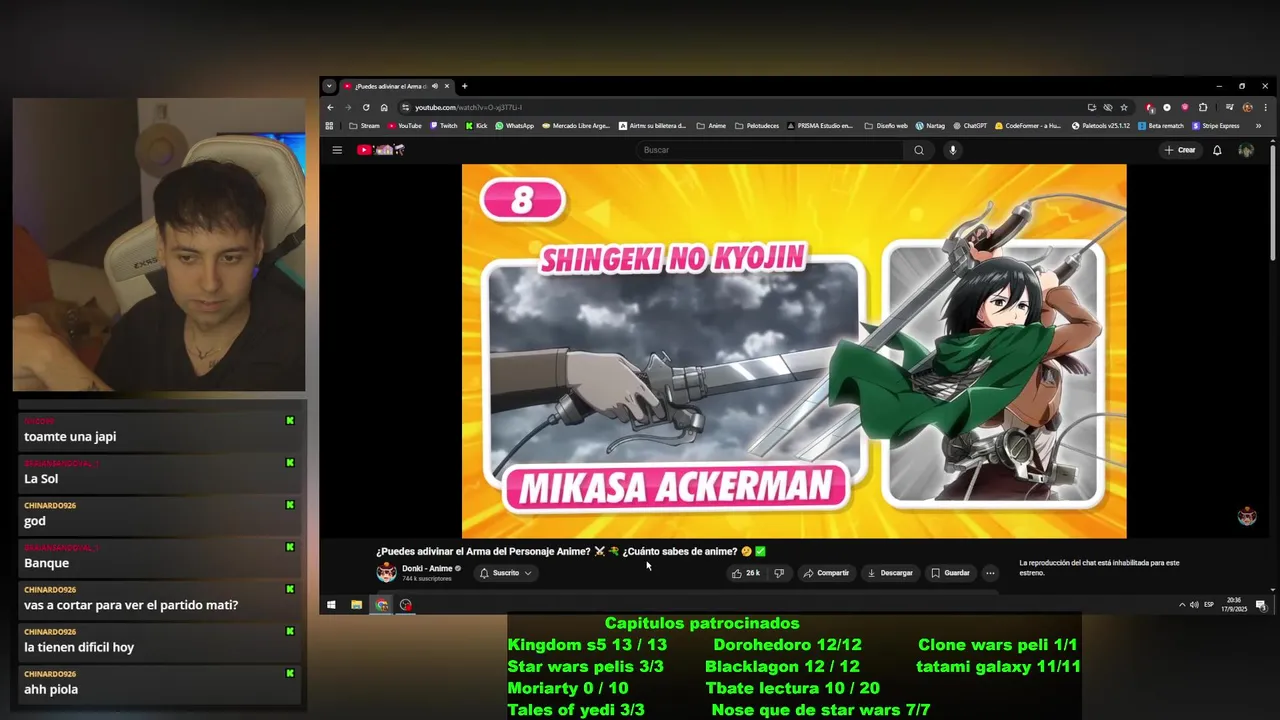Open the Nartag bookmark
The height and width of the screenshot is (720, 1280).
(x=930, y=126)
